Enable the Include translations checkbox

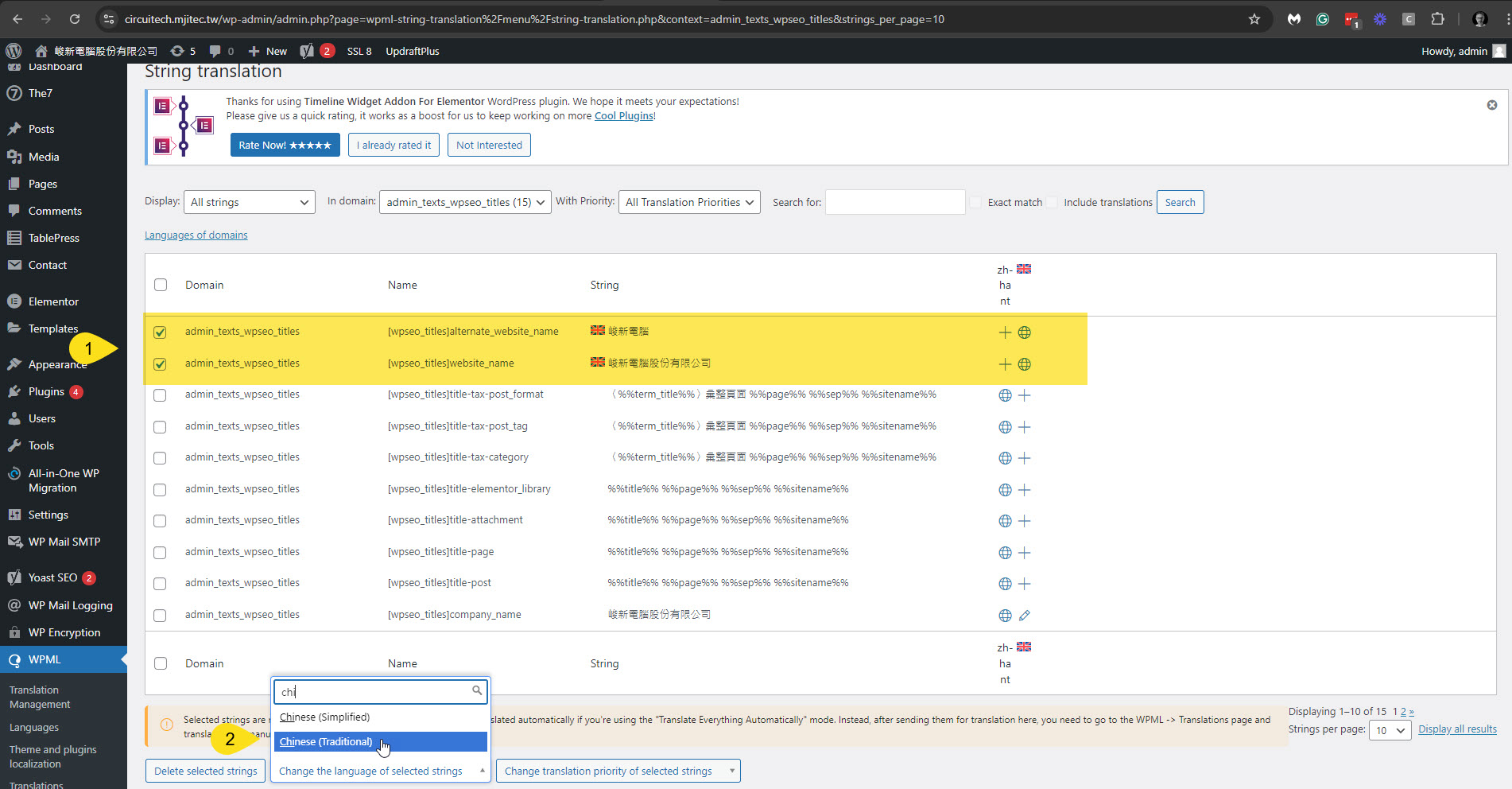(x=1052, y=202)
